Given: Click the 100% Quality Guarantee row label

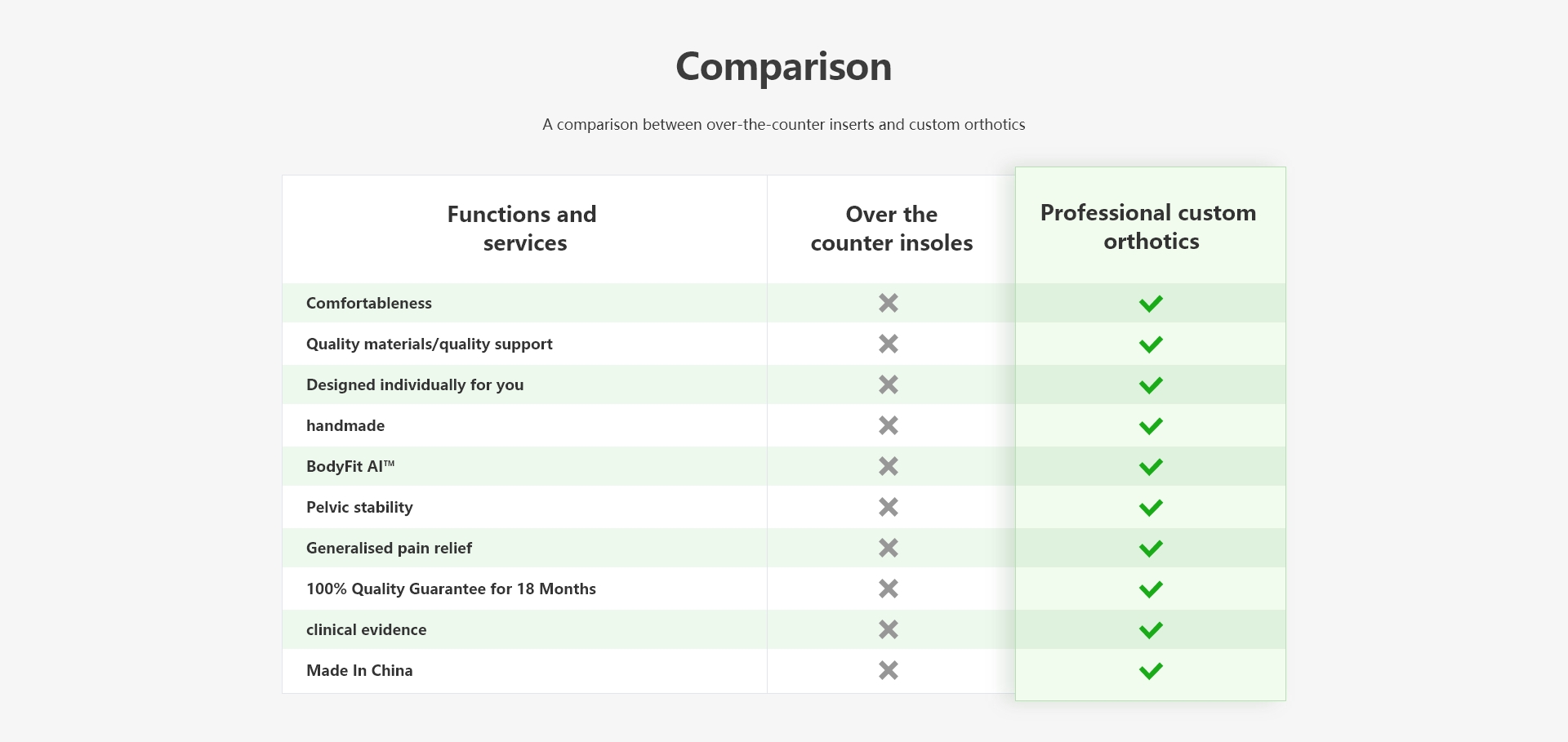Looking at the screenshot, I should tap(451, 589).
